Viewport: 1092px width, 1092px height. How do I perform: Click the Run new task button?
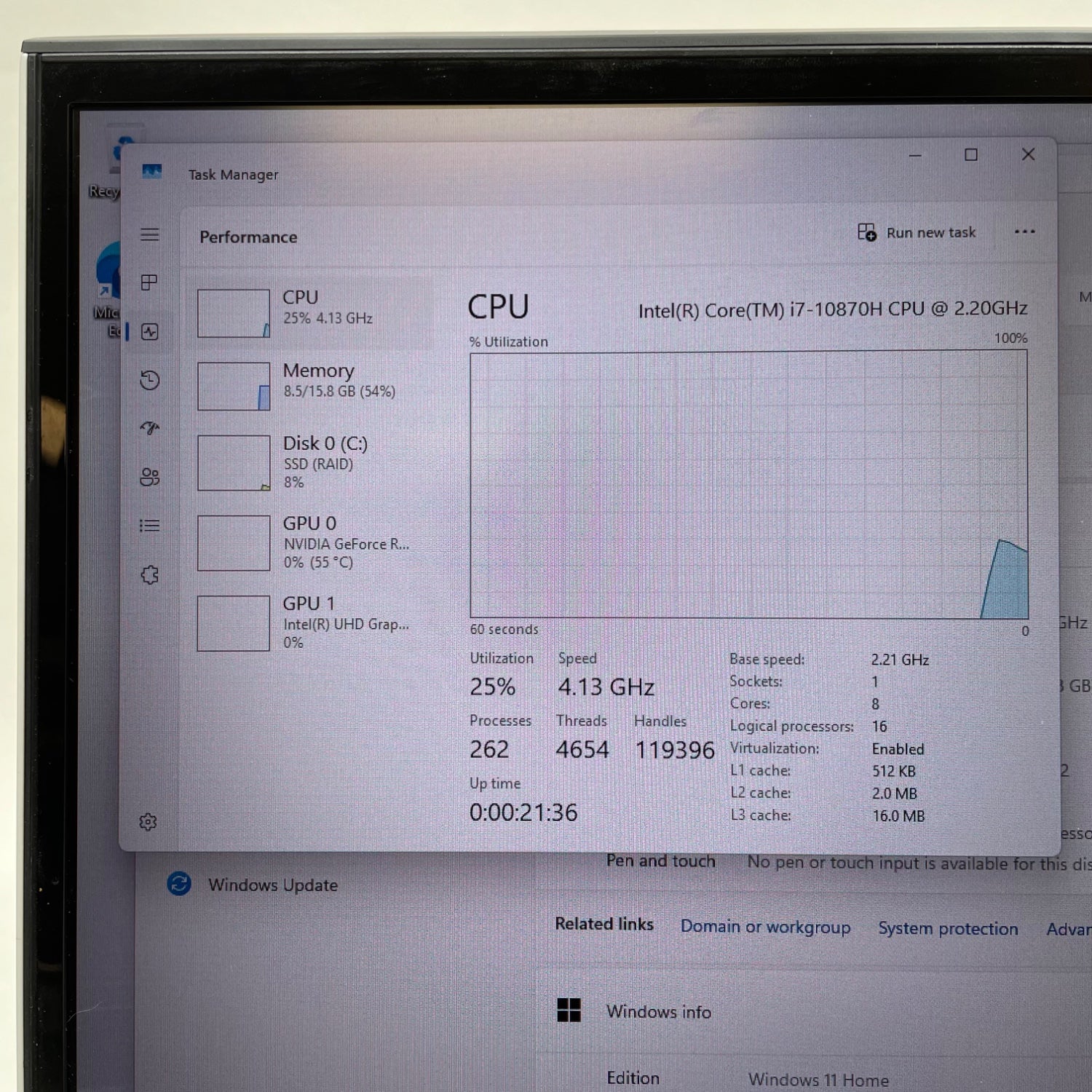[x=917, y=232]
